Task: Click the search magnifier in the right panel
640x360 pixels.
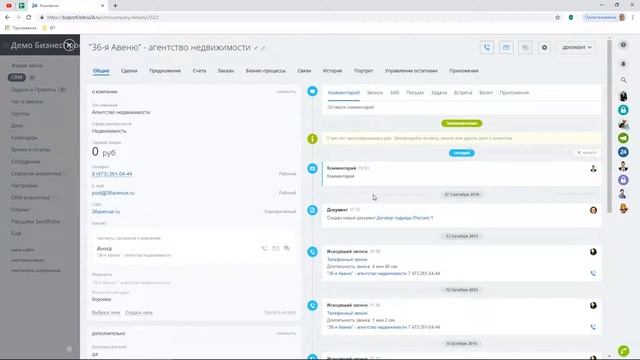Action: [x=623, y=80]
